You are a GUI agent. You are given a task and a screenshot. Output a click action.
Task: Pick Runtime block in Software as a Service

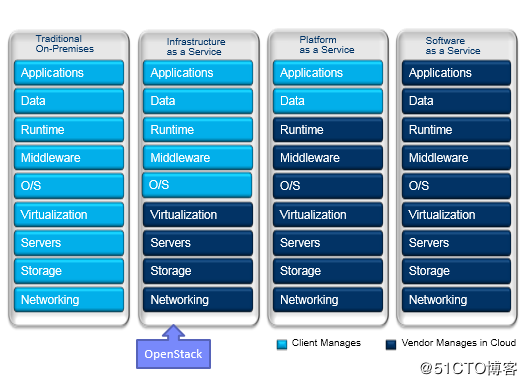(x=456, y=130)
